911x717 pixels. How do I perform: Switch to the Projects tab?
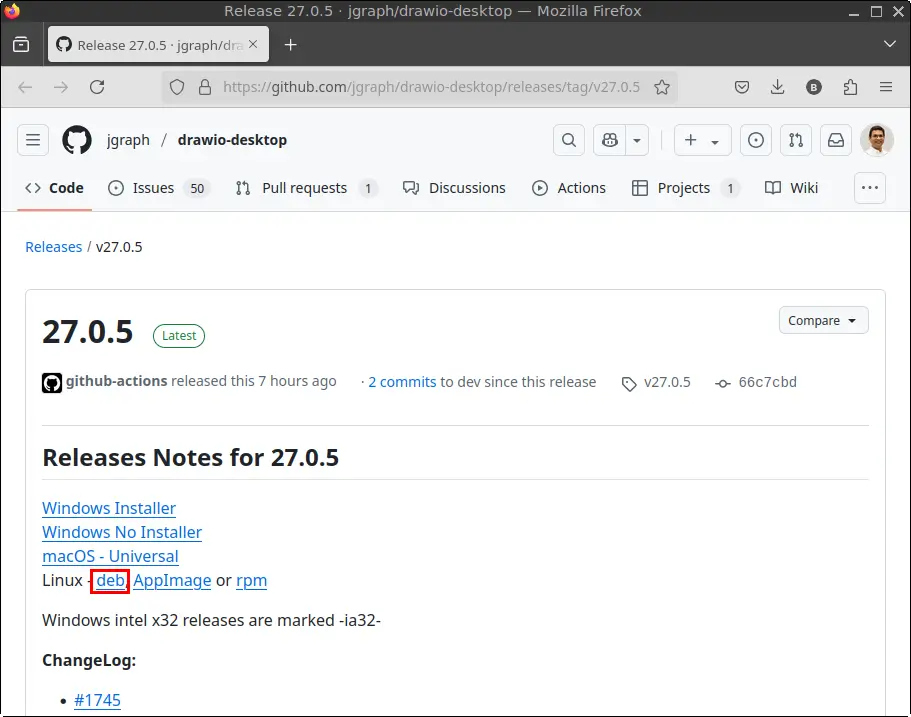pos(686,188)
